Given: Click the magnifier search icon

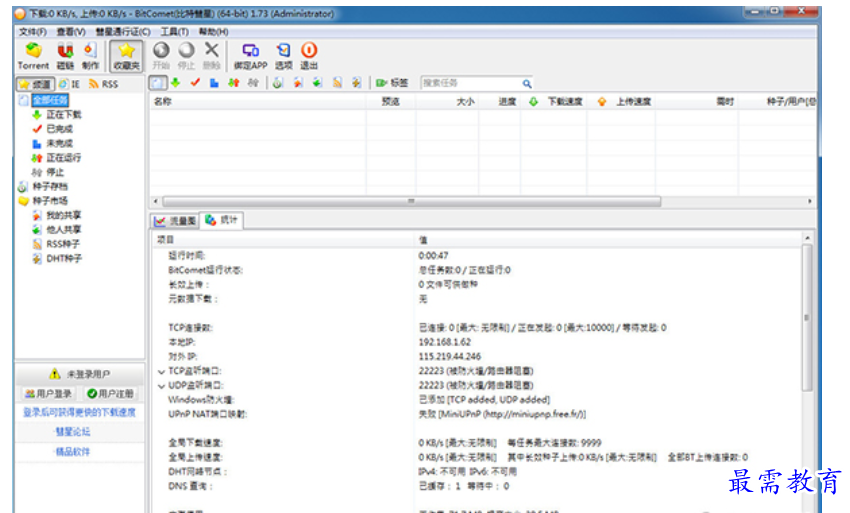Looking at the screenshot, I should (526, 84).
